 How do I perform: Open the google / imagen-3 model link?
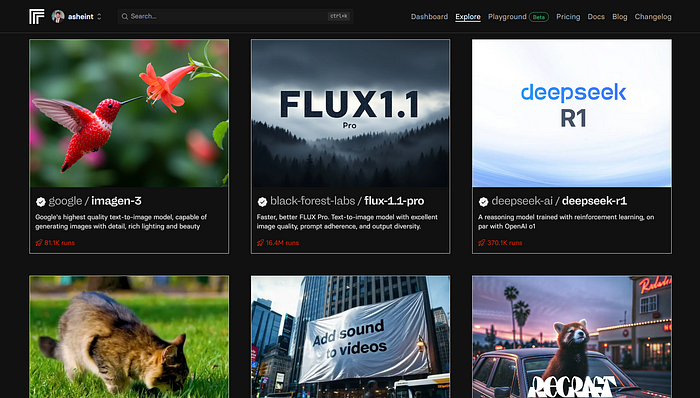pos(95,201)
